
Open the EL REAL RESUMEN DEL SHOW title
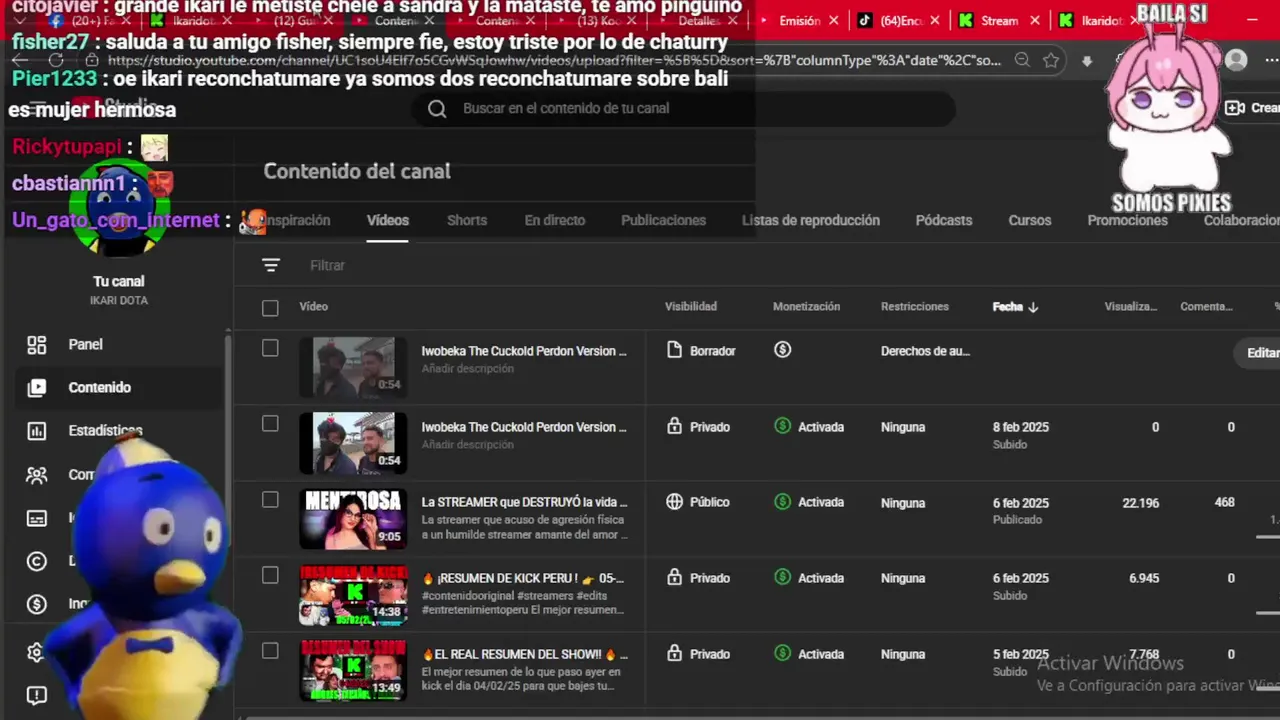tap(524, 654)
